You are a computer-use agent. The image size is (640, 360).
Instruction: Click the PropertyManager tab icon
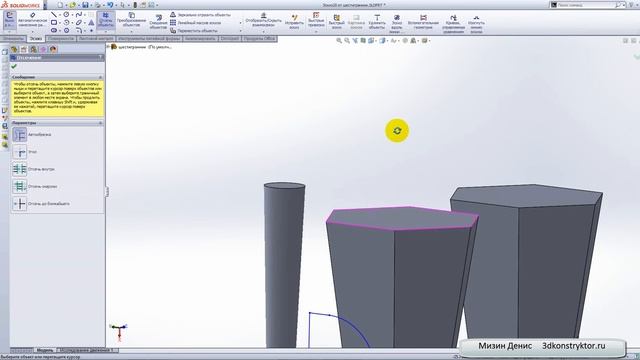(24, 49)
